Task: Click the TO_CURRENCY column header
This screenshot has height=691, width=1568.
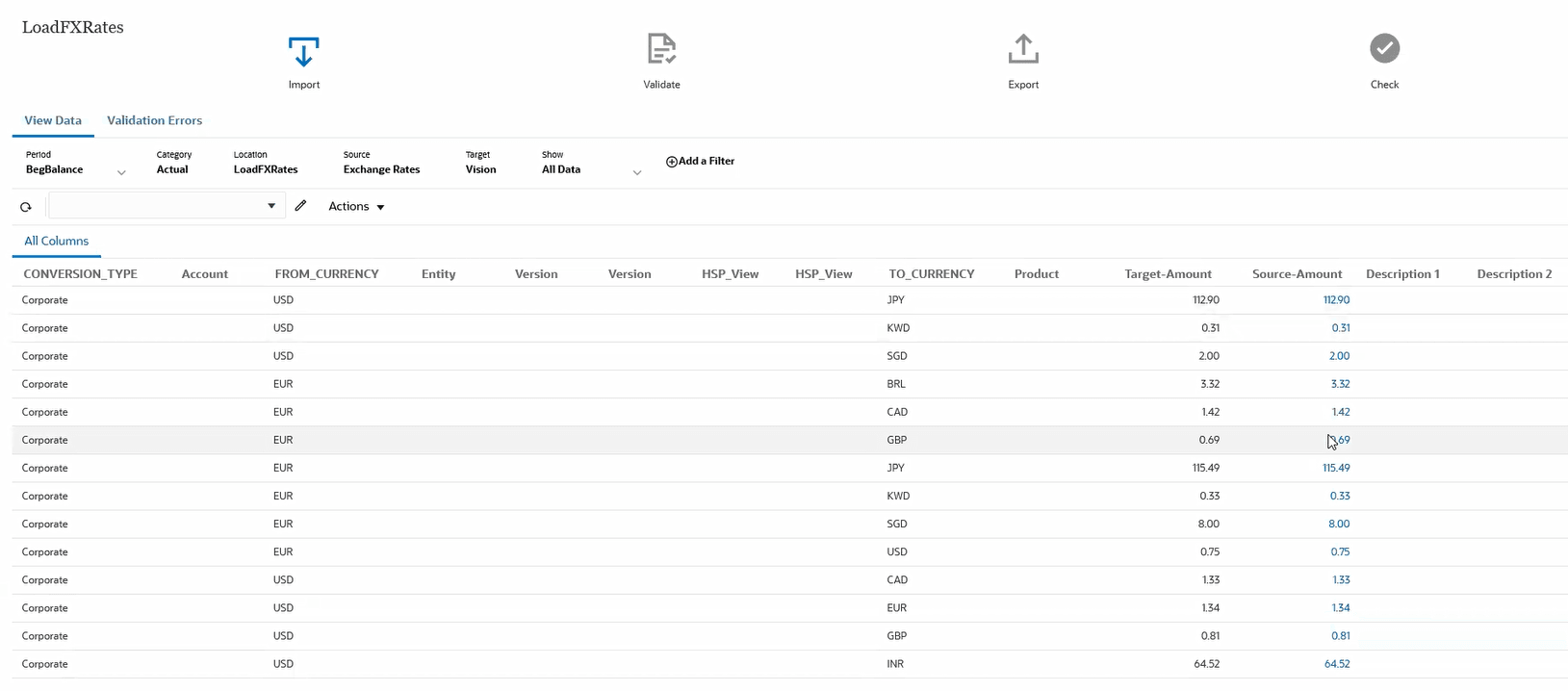Action: 931,274
